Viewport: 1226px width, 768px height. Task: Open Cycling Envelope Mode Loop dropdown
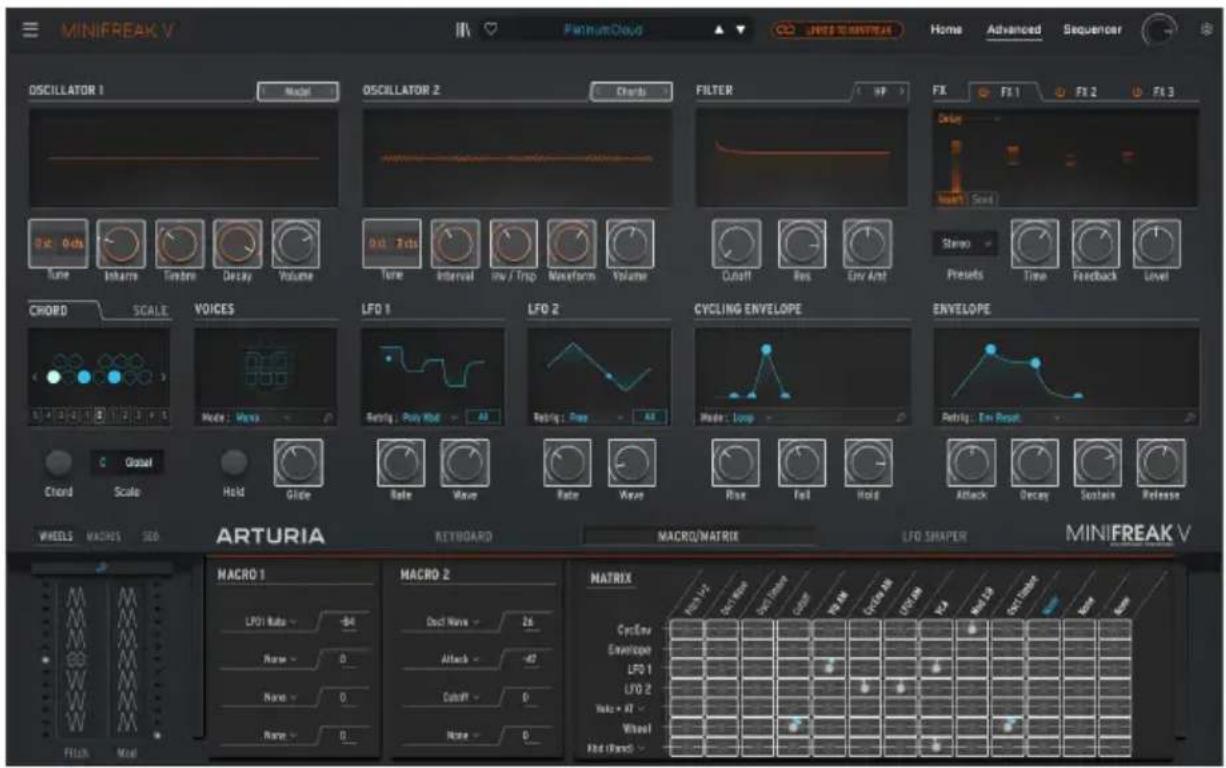753,417
